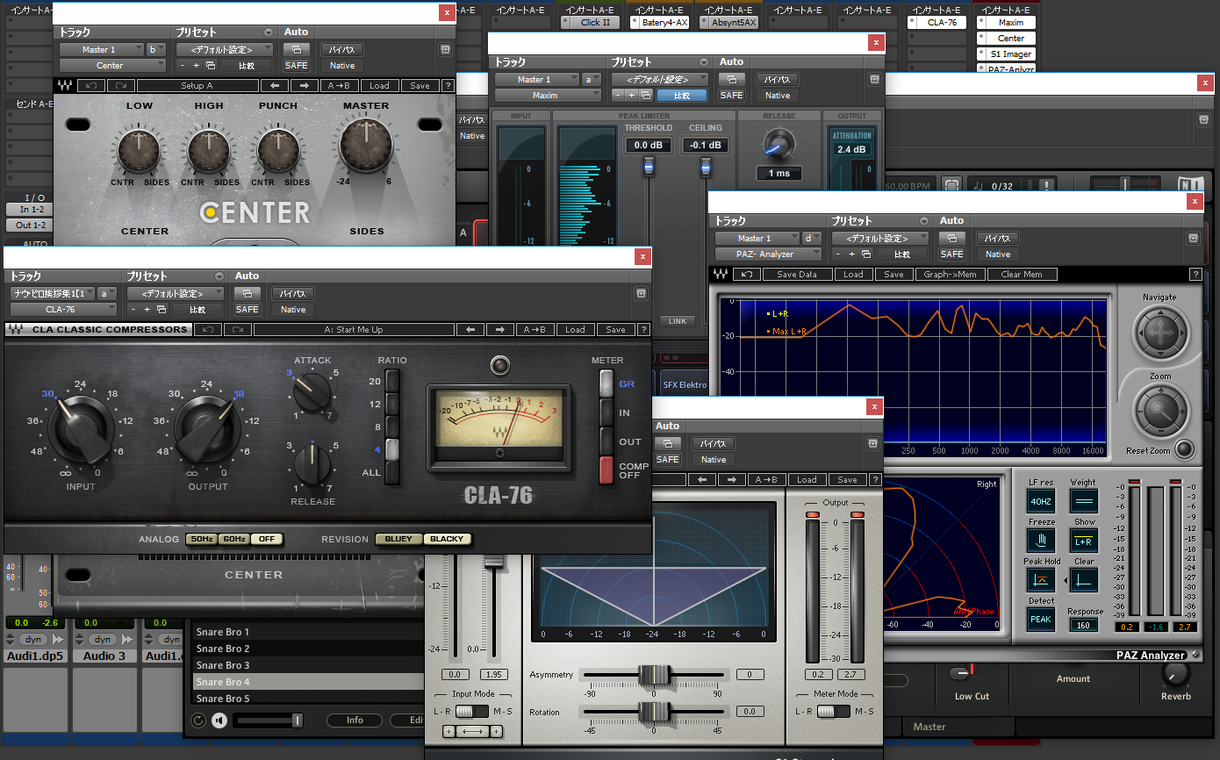
Task: Select next setup arrow in Center plugin
Action: pyautogui.click(x=306, y=86)
